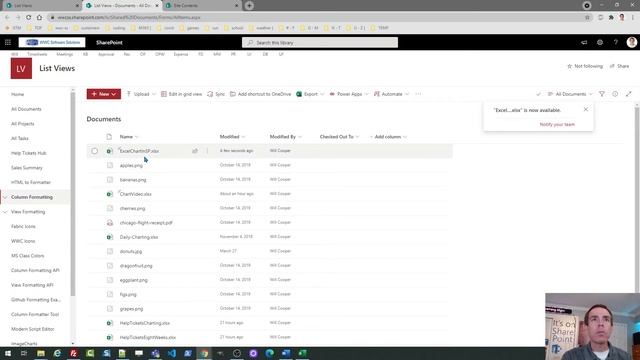Click the notifications megaphone icon in header
This screenshot has height=360, width=640.
(x=584, y=42)
